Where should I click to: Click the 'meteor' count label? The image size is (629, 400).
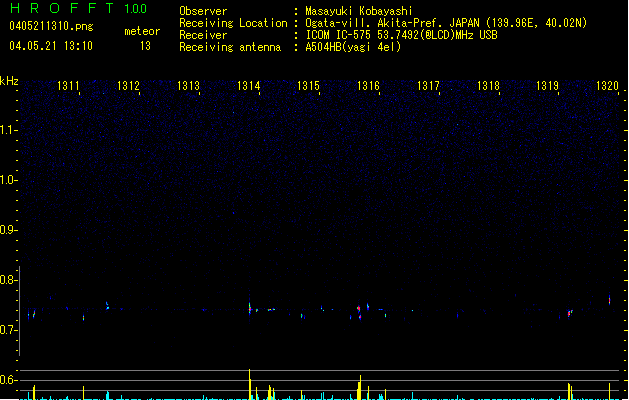142,31
